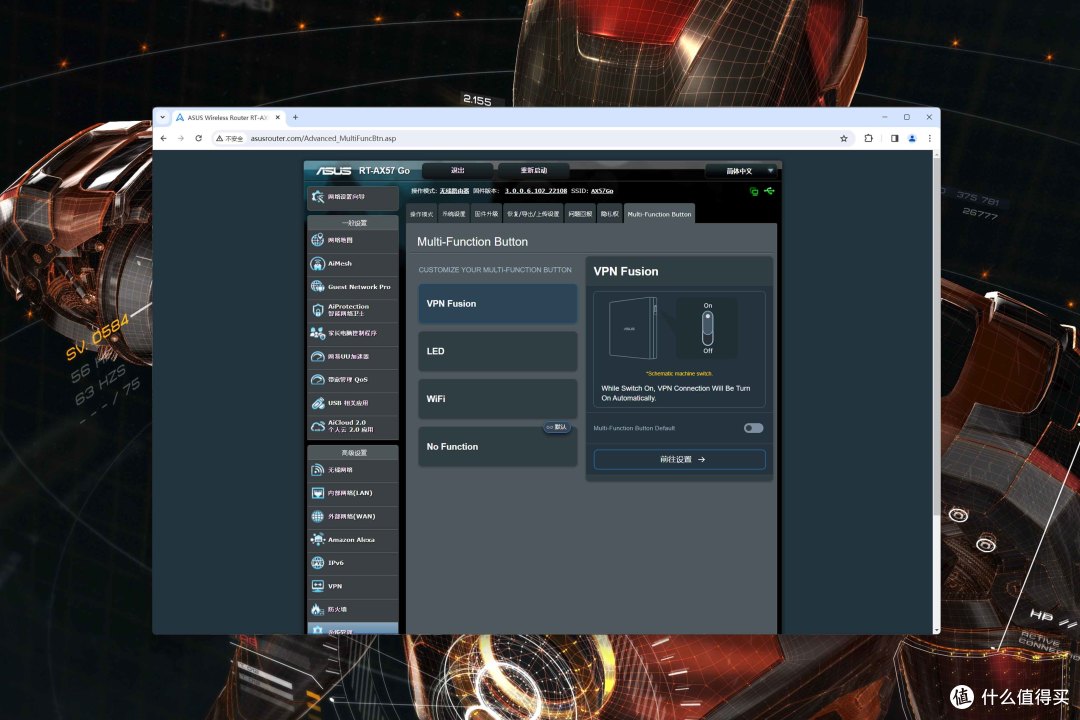Switch to the 系统设置 tab
1080x720 pixels.
(x=454, y=214)
